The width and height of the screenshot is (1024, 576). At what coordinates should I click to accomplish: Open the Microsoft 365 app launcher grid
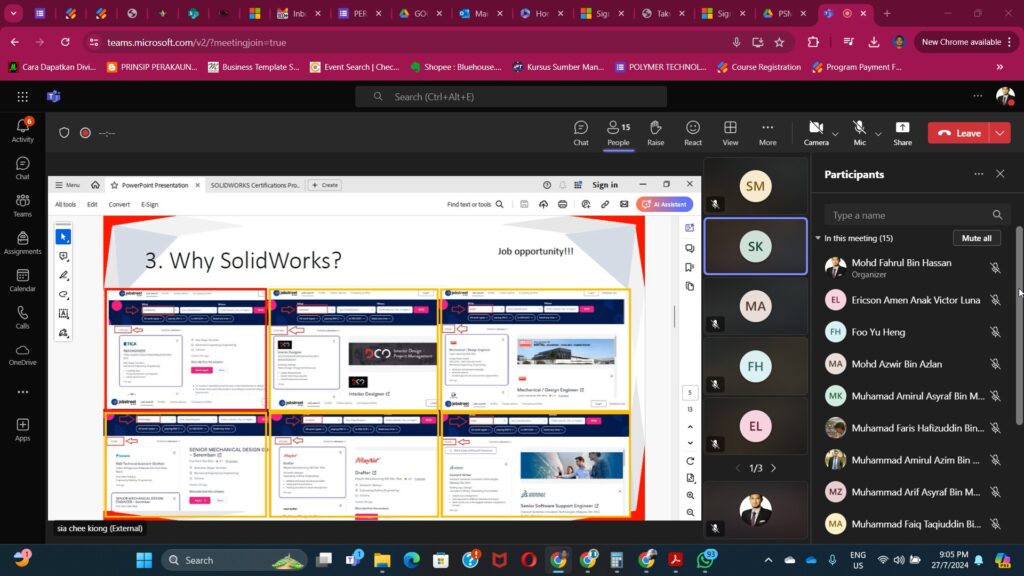[22, 97]
